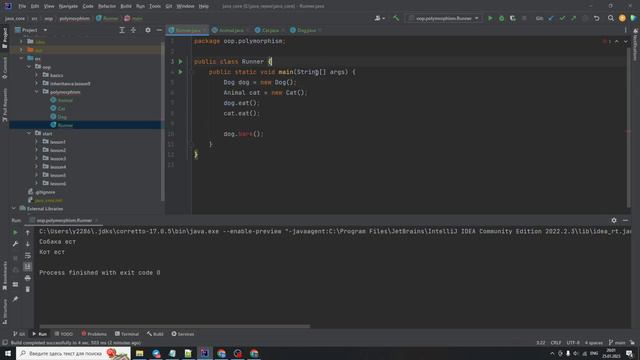Viewport: 640px width, 360px height.
Task: Collapse the polymorphism package node
Action: (x=37, y=92)
